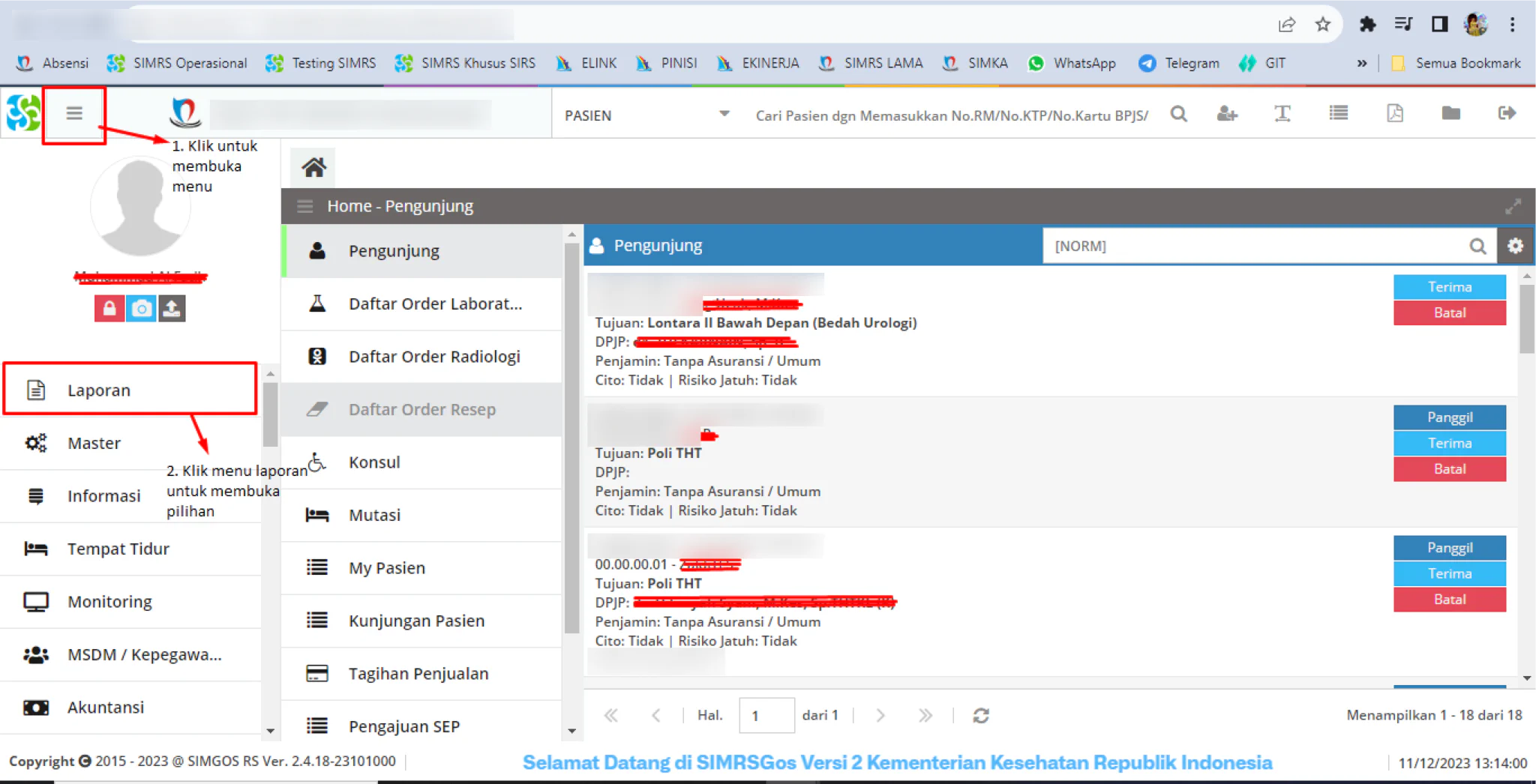Viewport: 1536px width, 784px height.
Task: Click the folder icon in top toolbar
Action: point(1450,114)
